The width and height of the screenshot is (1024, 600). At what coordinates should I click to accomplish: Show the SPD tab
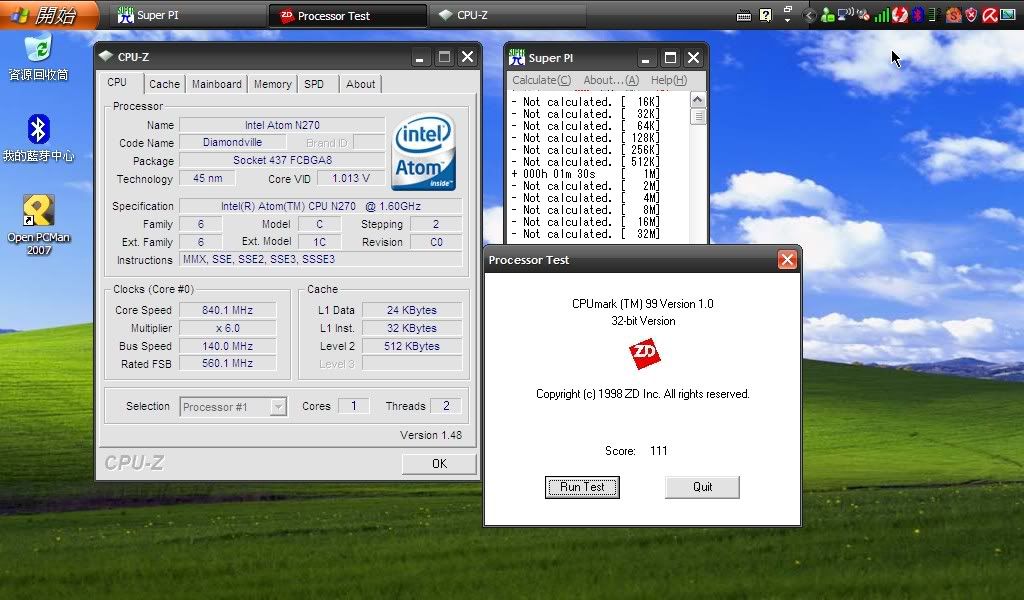click(314, 84)
